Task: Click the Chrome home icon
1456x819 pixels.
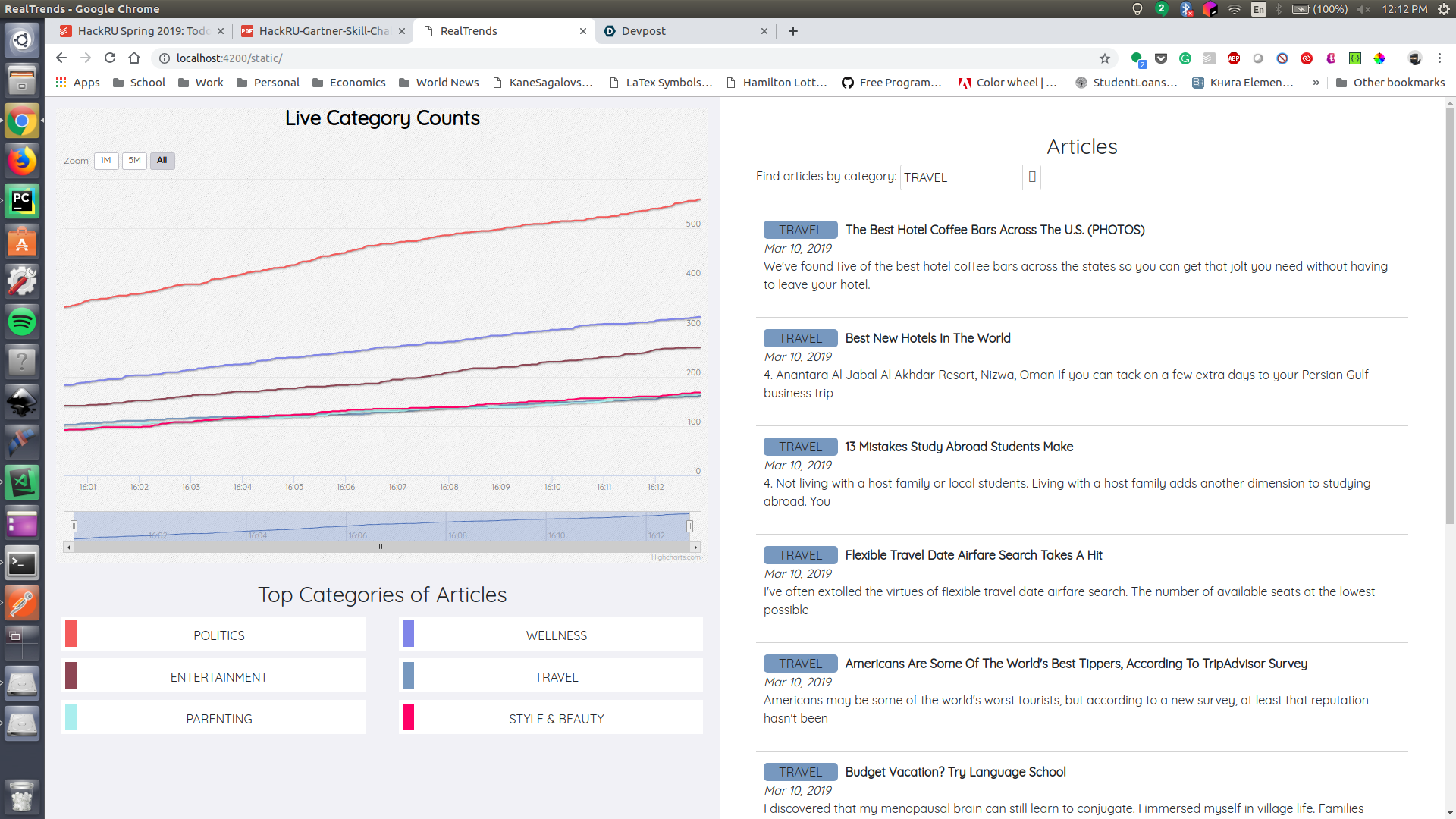Action: click(134, 58)
